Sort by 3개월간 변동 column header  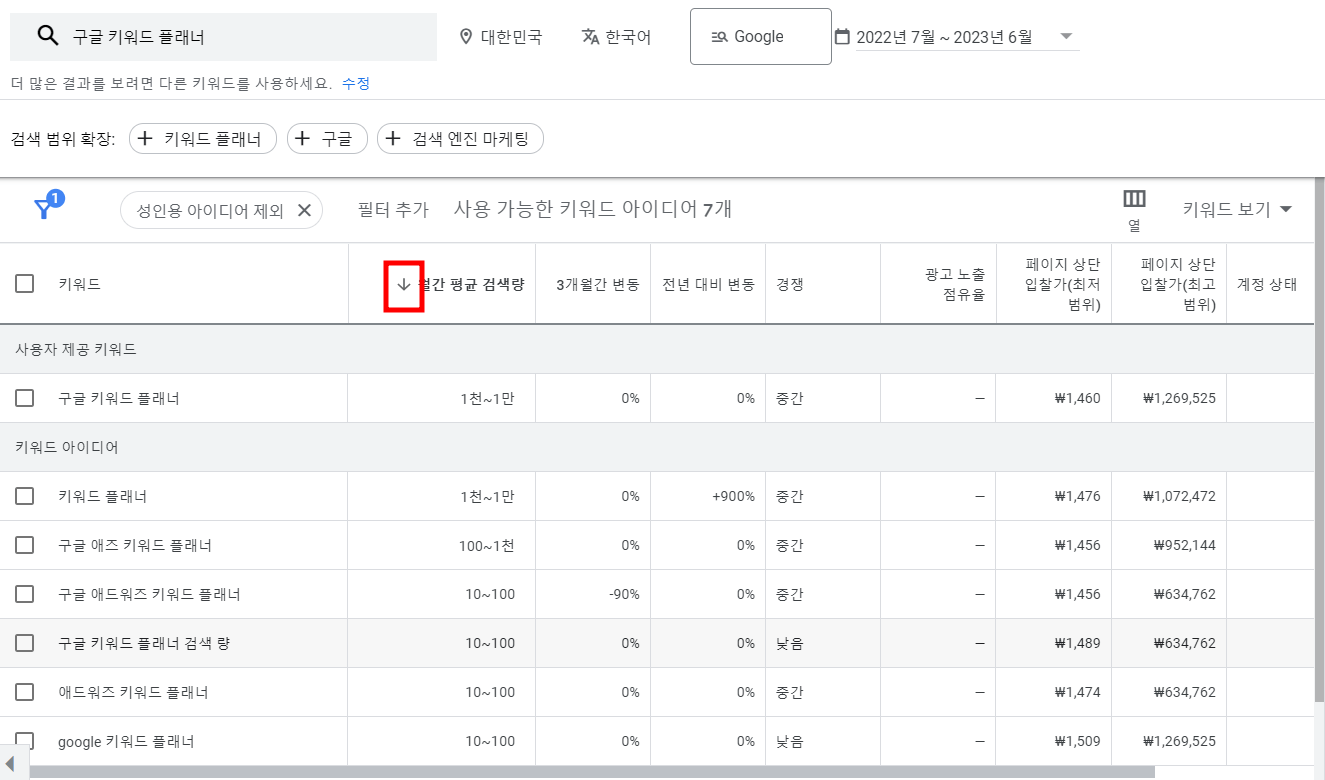point(597,284)
